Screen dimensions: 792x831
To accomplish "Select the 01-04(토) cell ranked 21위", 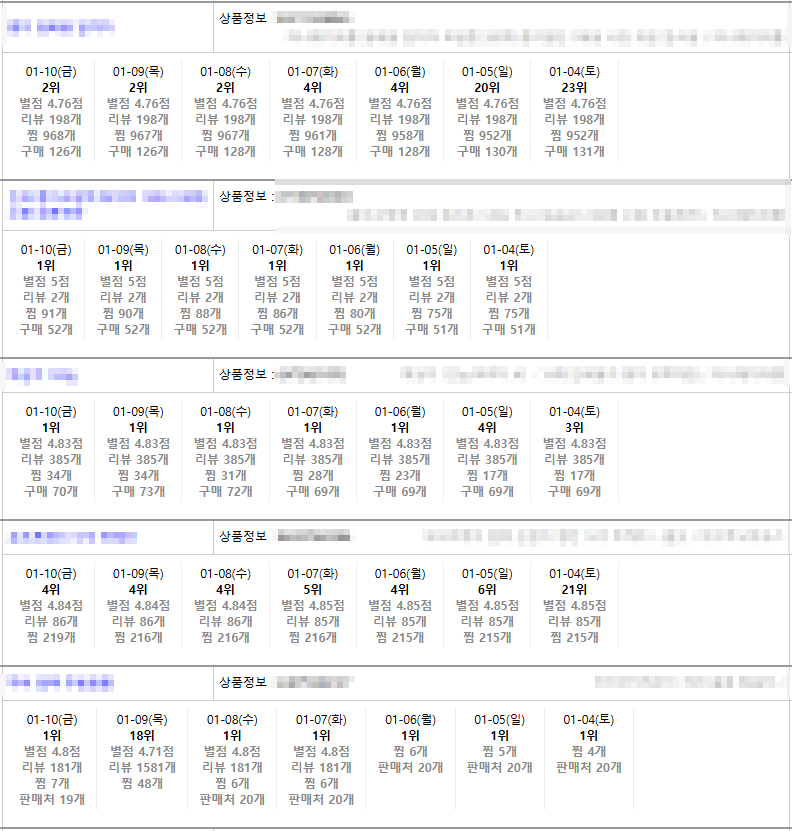I will click(x=574, y=605).
